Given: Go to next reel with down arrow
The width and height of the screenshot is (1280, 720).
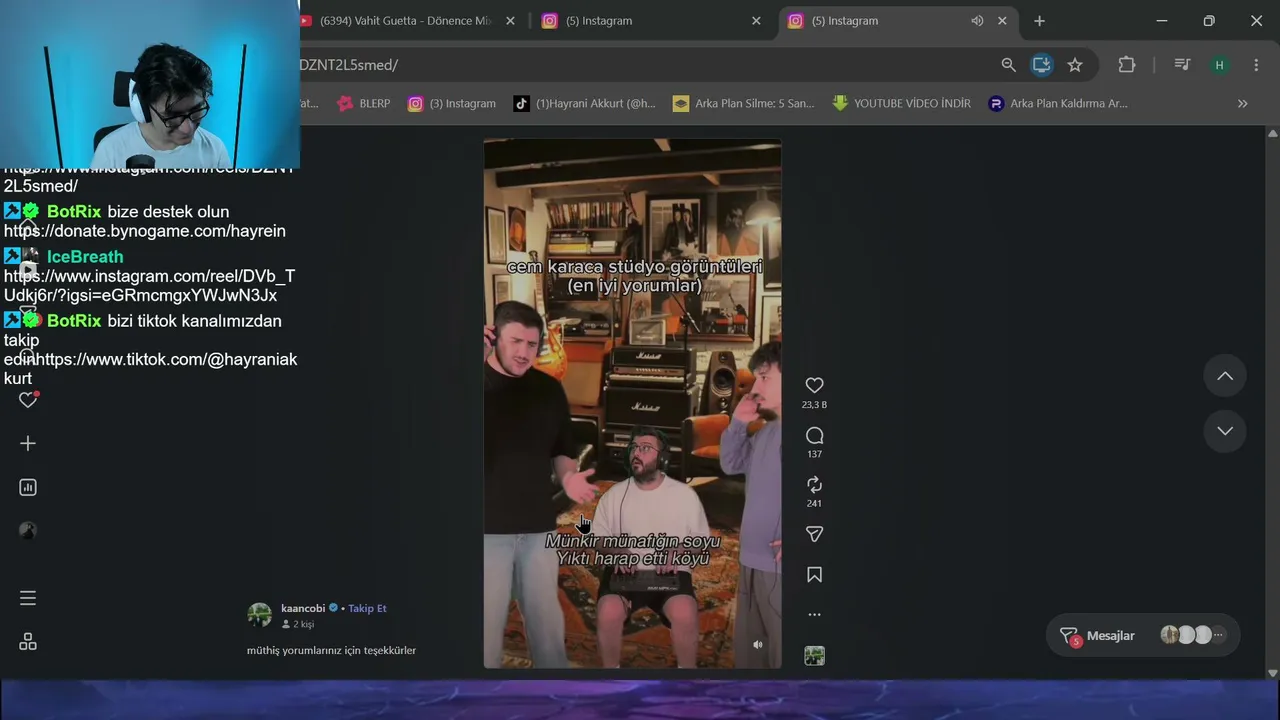Looking at the screenshot, I should click(x=1225, y=431).
